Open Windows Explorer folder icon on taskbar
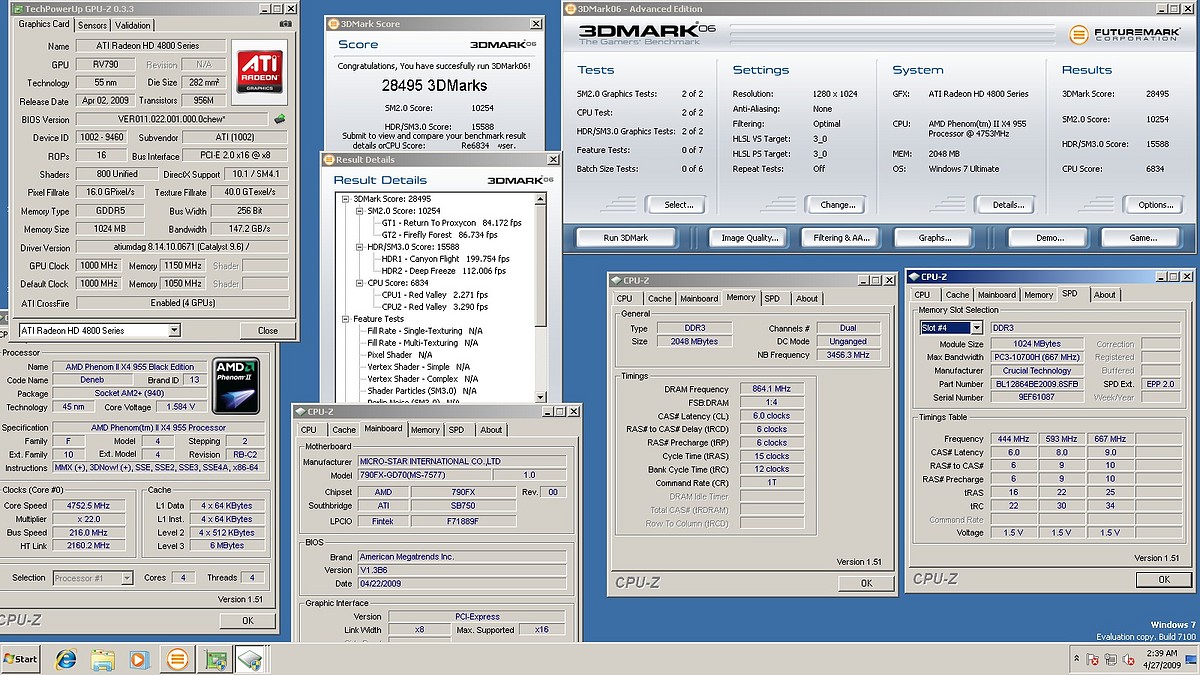This screenshot has height=675, width=1200. point(102,659)
